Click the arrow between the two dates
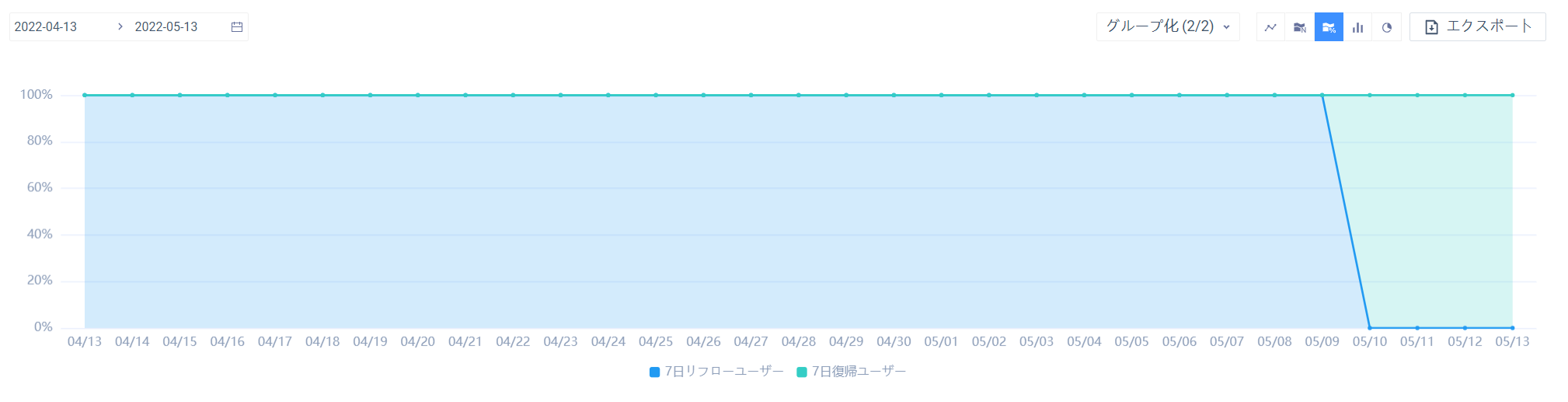The width and height of the screenshot is (1568, 402). coord(120,26)
